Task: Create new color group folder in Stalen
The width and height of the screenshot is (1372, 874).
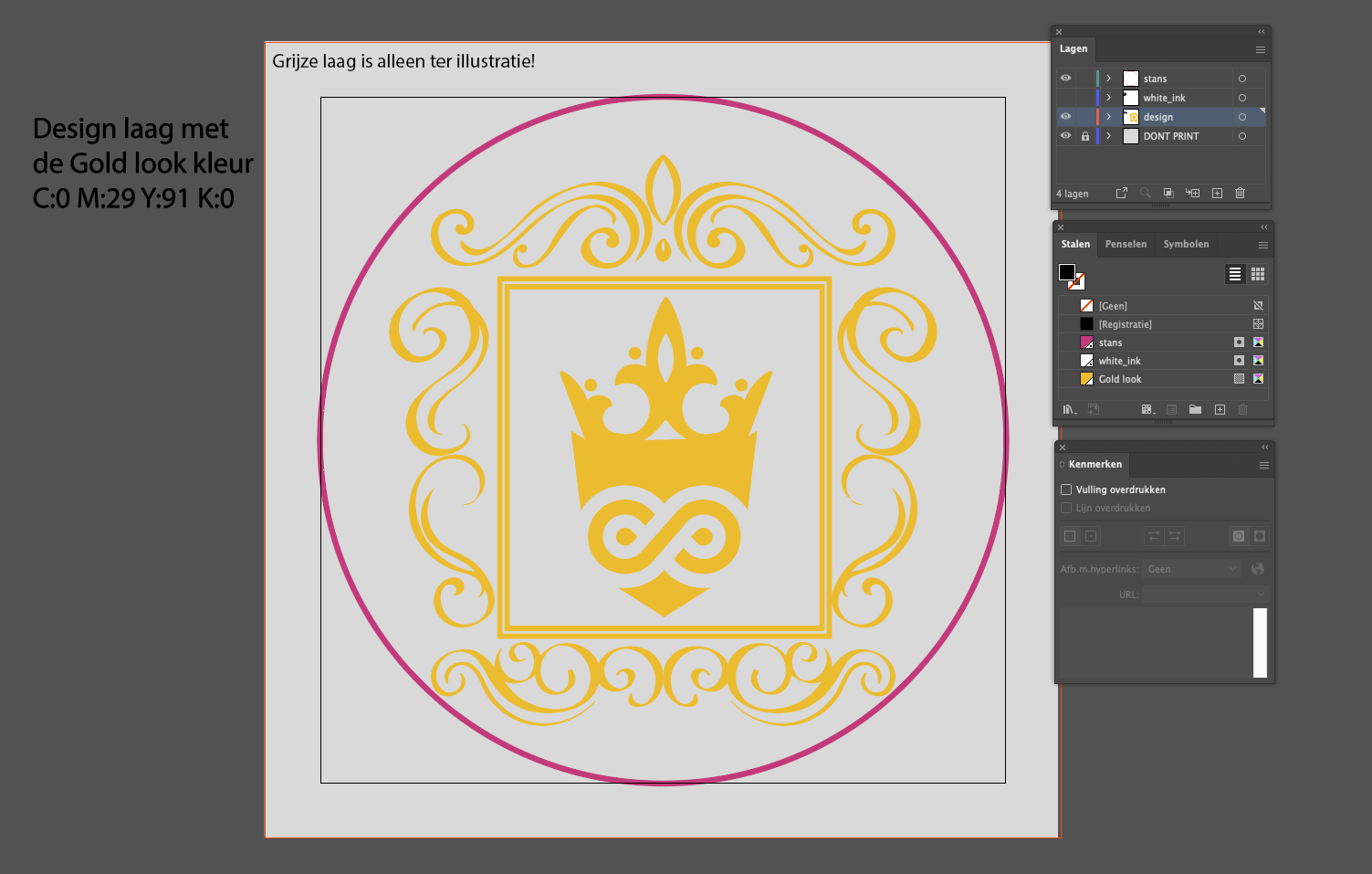Action: 1195,409
